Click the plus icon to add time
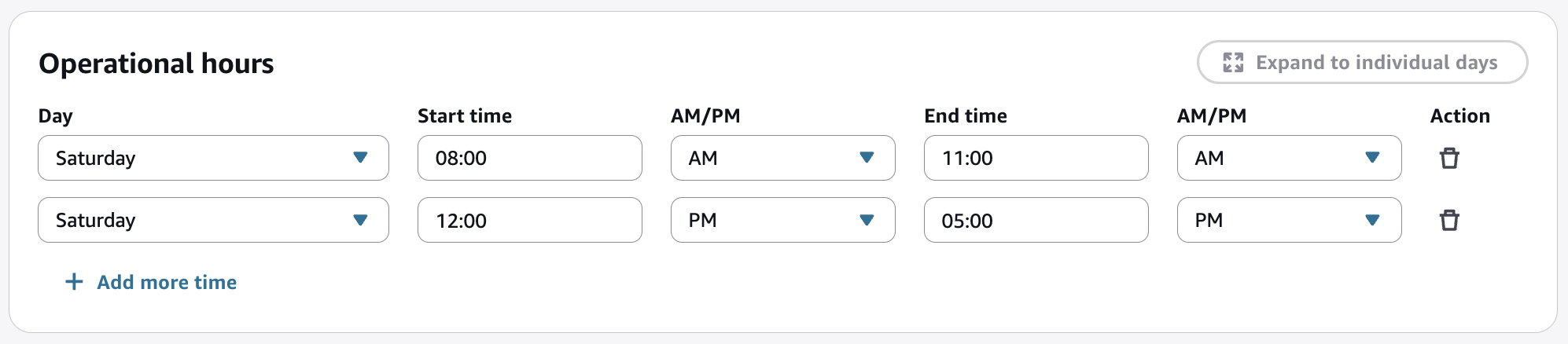 (x=74, y=282)
